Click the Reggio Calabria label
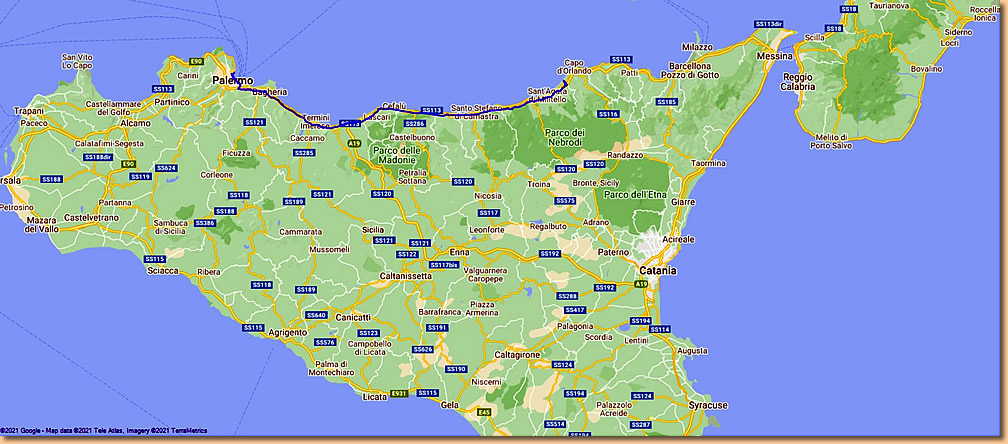1008x444 pixels. (x=812, y=81)
